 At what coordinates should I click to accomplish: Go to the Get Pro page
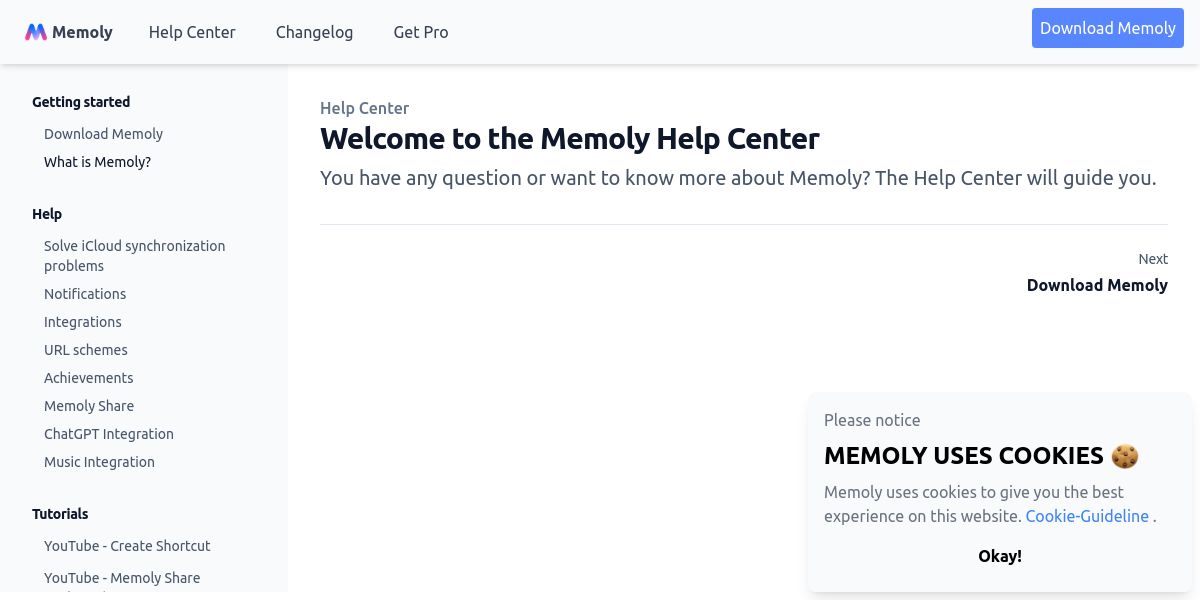pyautogui.click(x=421, y=32)
